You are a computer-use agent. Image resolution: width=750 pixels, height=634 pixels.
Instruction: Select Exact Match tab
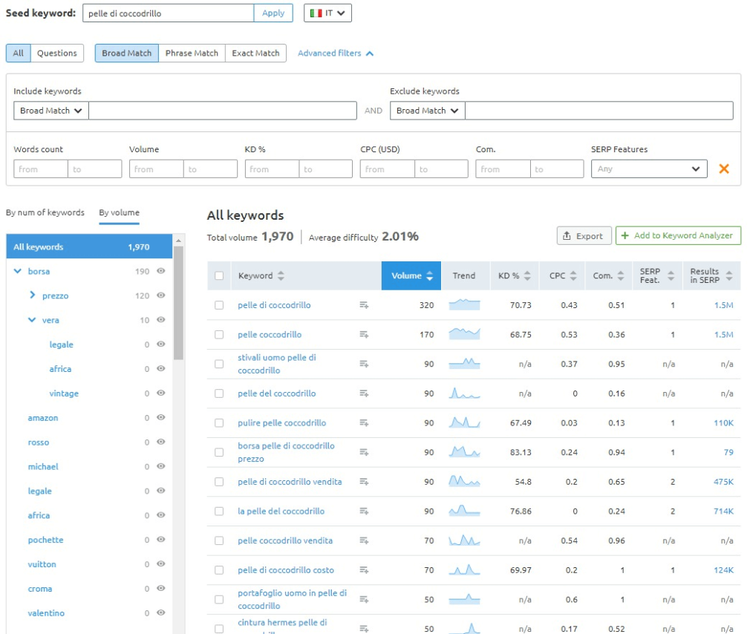256,53
